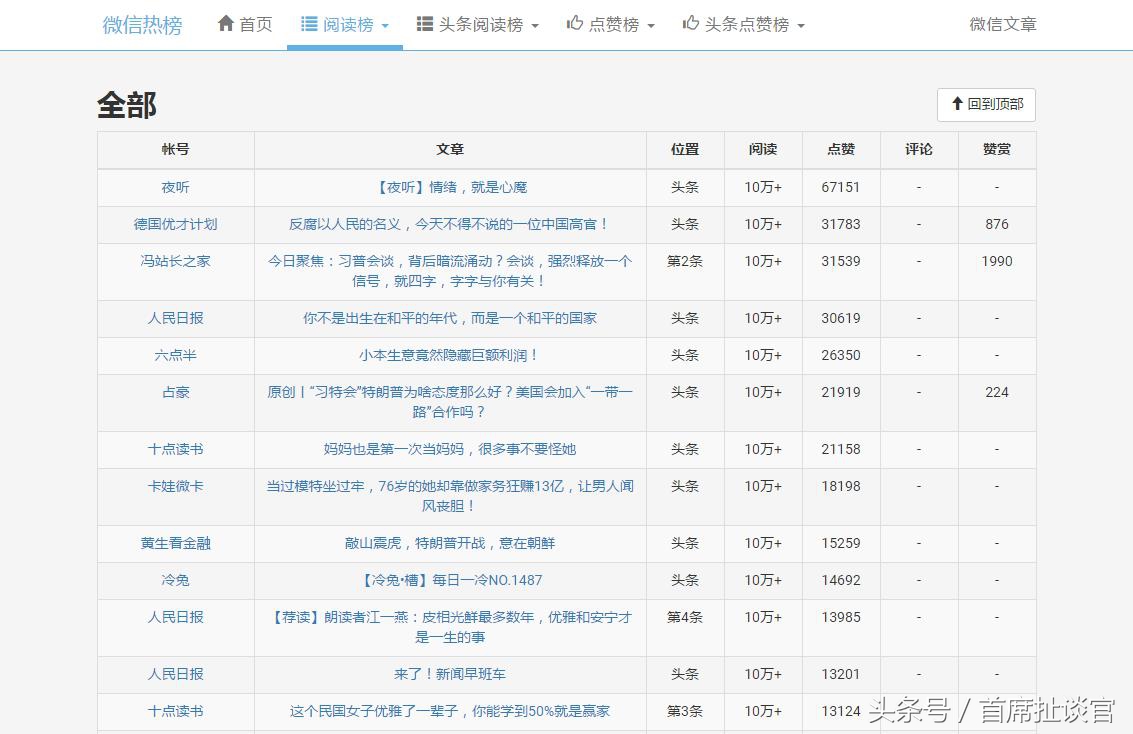
Task: Click the 回到顶部 button
Action: point(986,104)
